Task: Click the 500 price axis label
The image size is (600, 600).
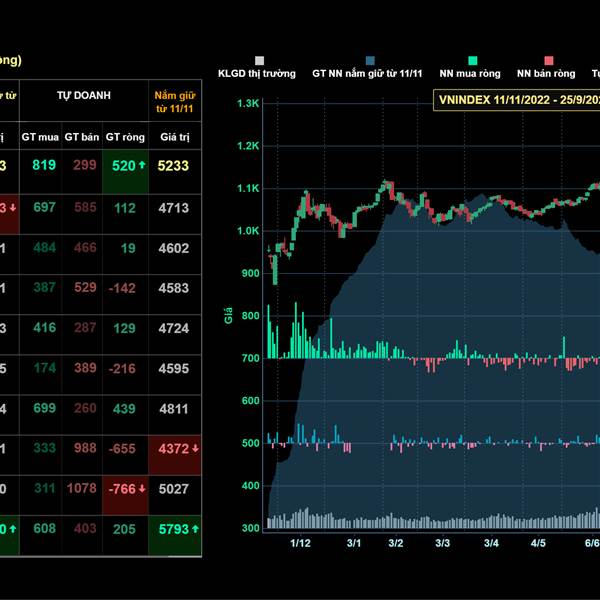Action: [251, 443]
